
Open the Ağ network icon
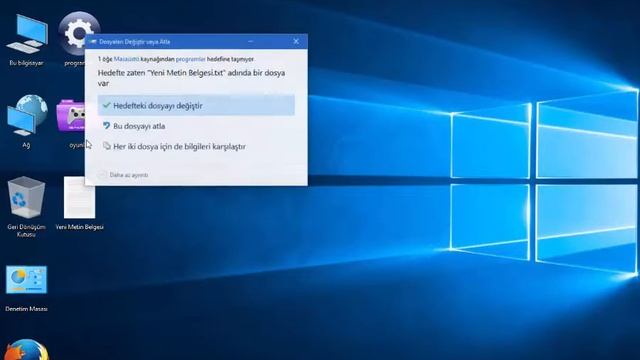coord(27,121)
